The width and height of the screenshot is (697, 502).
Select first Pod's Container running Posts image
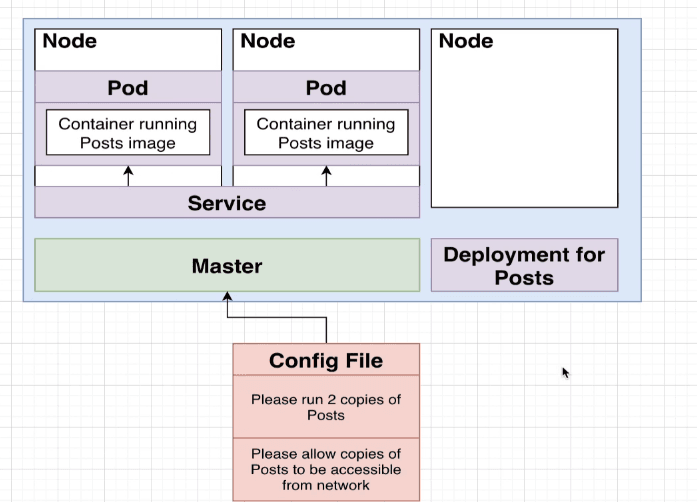(128, 133)
